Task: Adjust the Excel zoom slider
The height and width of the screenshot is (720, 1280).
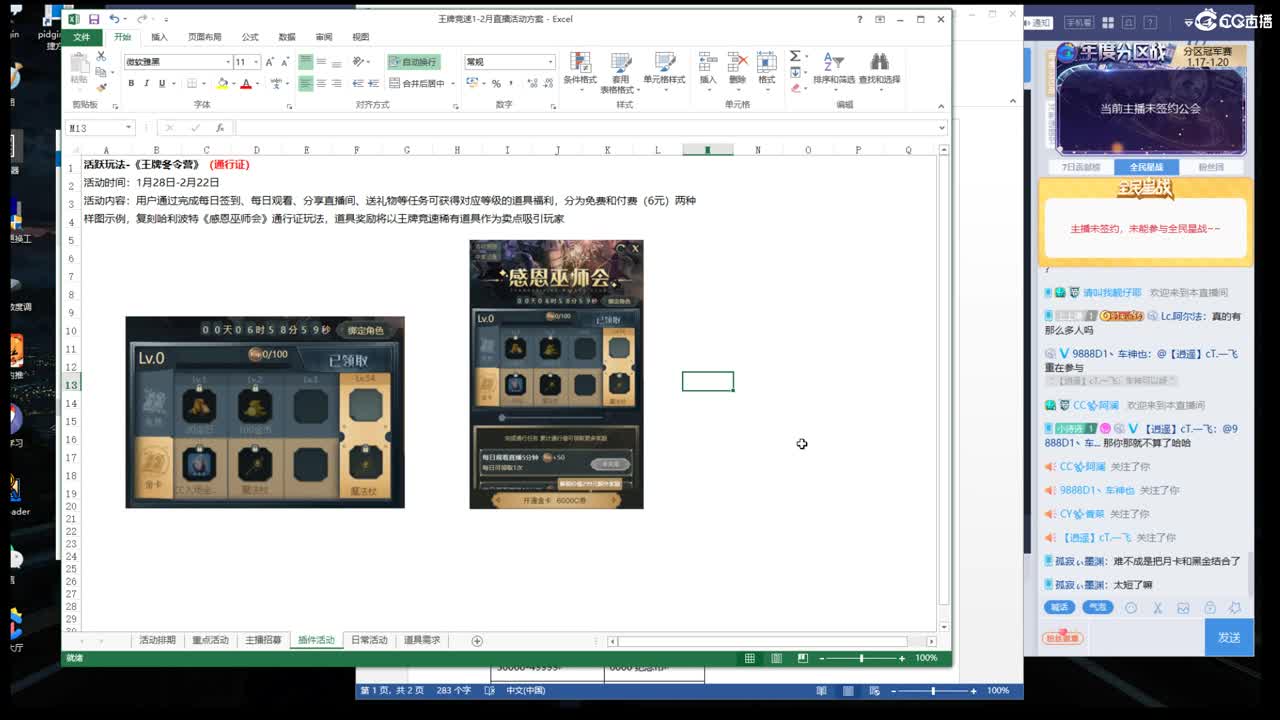Action: pyautogui.click(x=861, y=658)
